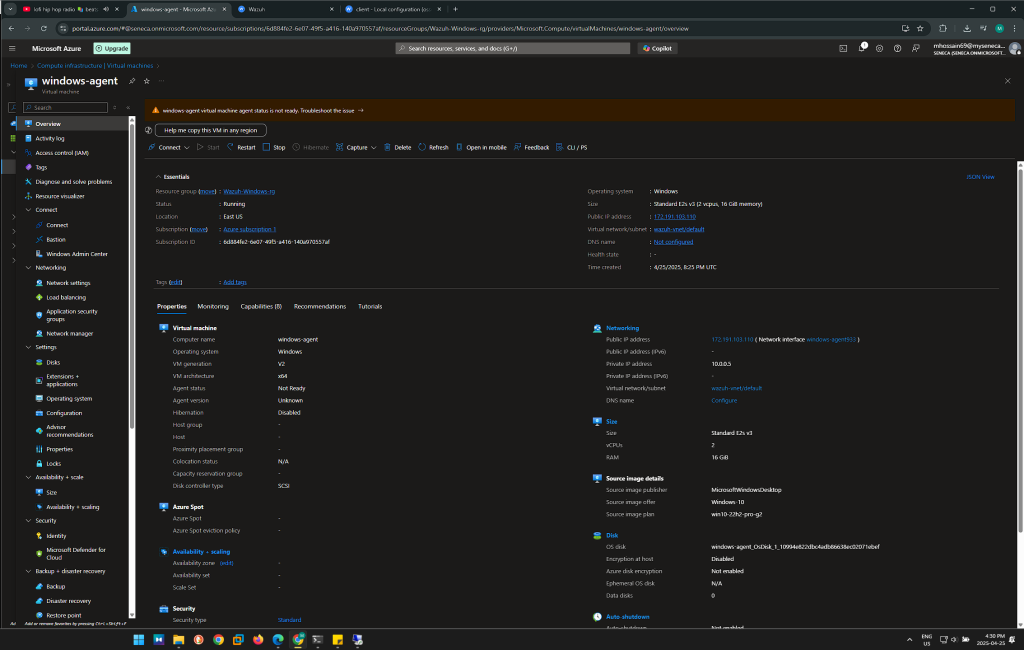Image resolution: width=1024 pixels, height=650 pixels.
Task: Collapse the Settings group in the sidebar
Action: (x=28, y=348)
